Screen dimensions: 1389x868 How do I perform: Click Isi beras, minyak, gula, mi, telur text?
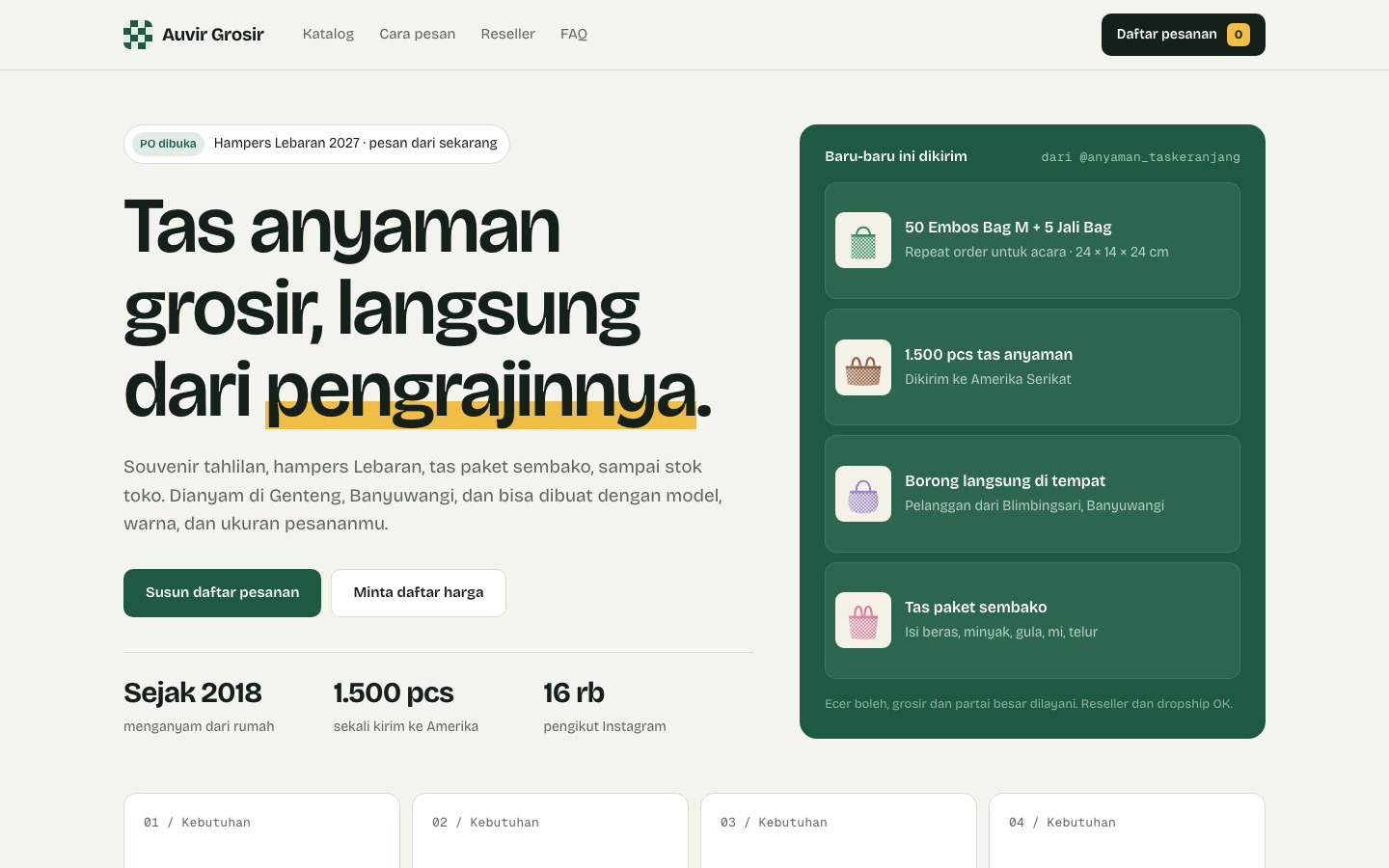pyautogui.click(x=1001, y=632)
